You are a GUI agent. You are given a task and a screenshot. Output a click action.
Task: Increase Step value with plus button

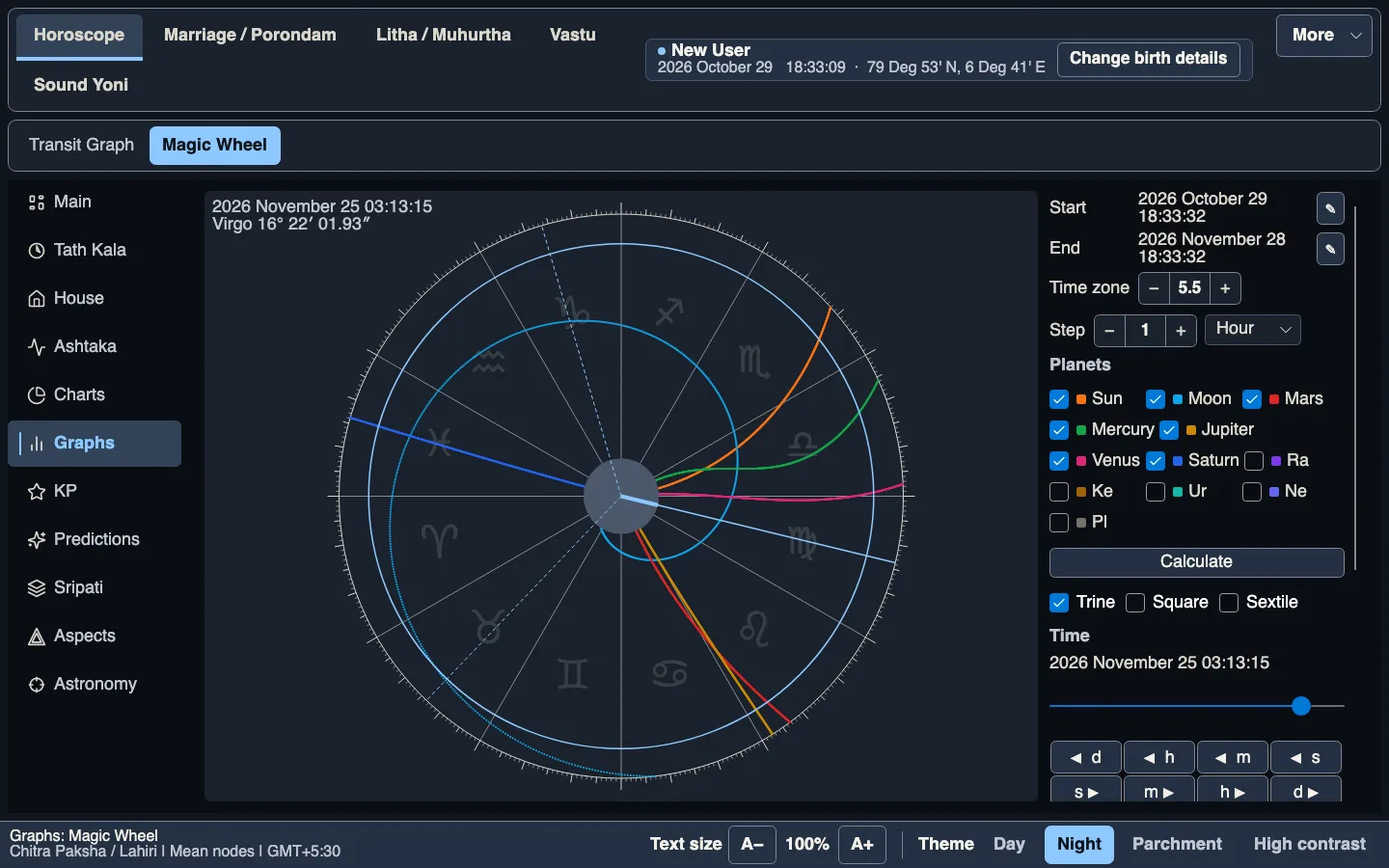[1181, 331]
